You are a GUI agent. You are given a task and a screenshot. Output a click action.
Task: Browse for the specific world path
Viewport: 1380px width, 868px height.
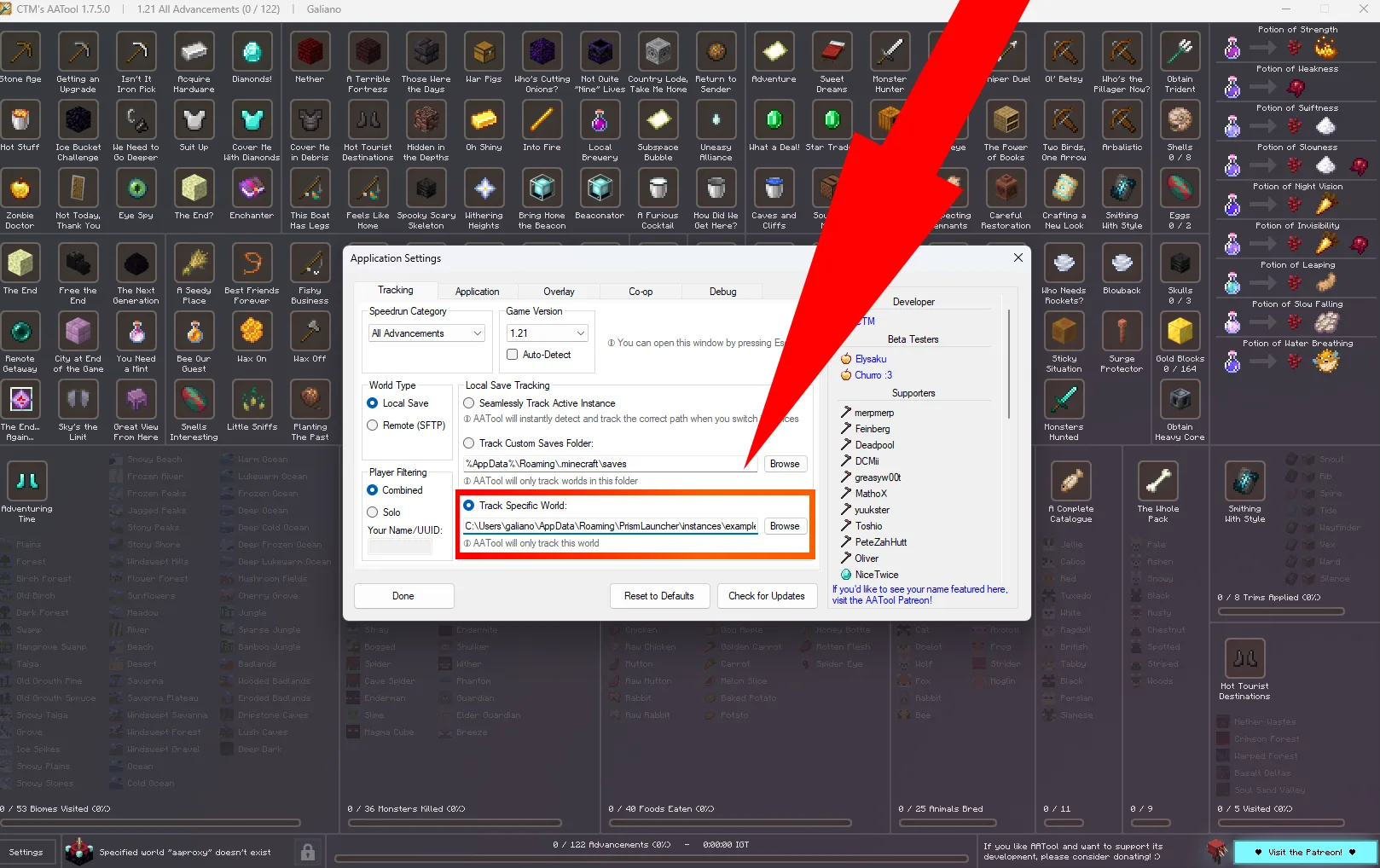coord(785,526)
